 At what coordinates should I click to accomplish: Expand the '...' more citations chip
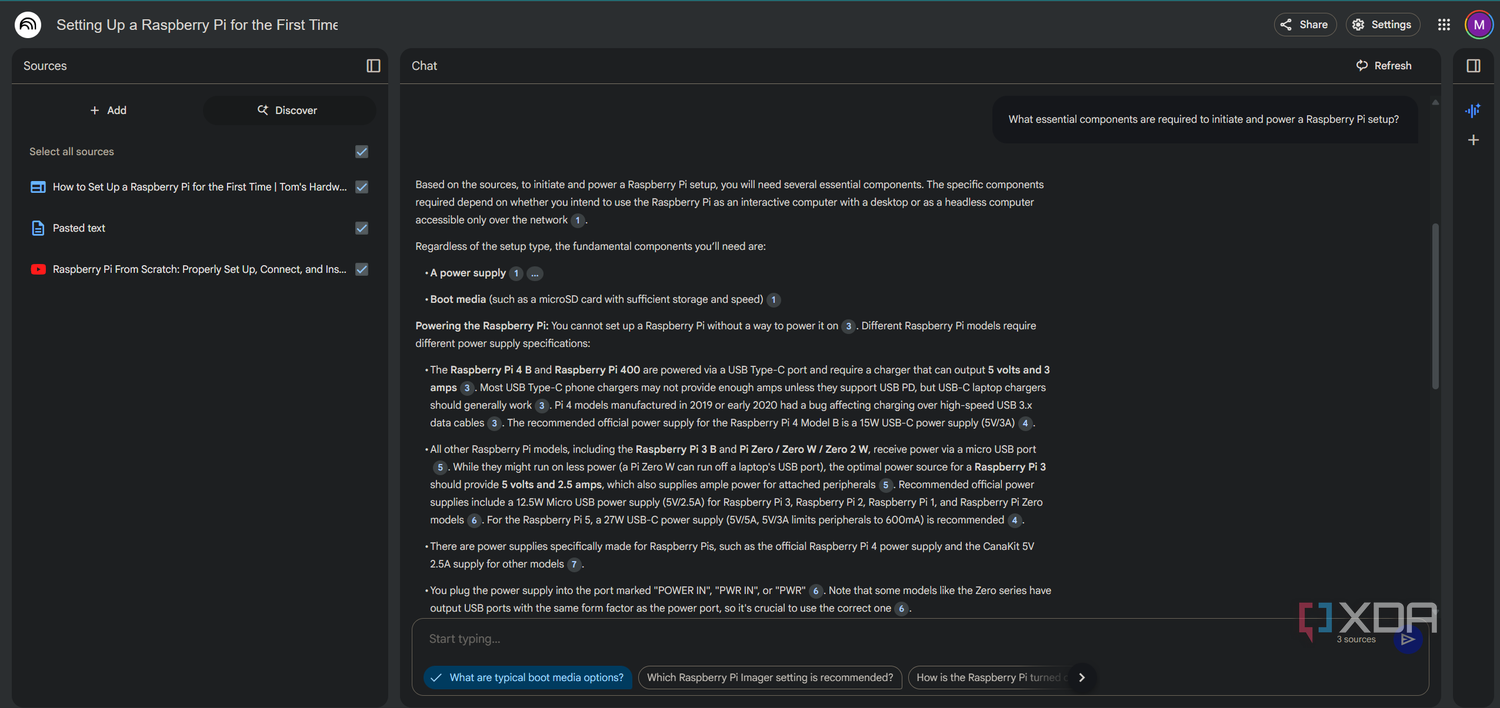(x=535, y=273)
